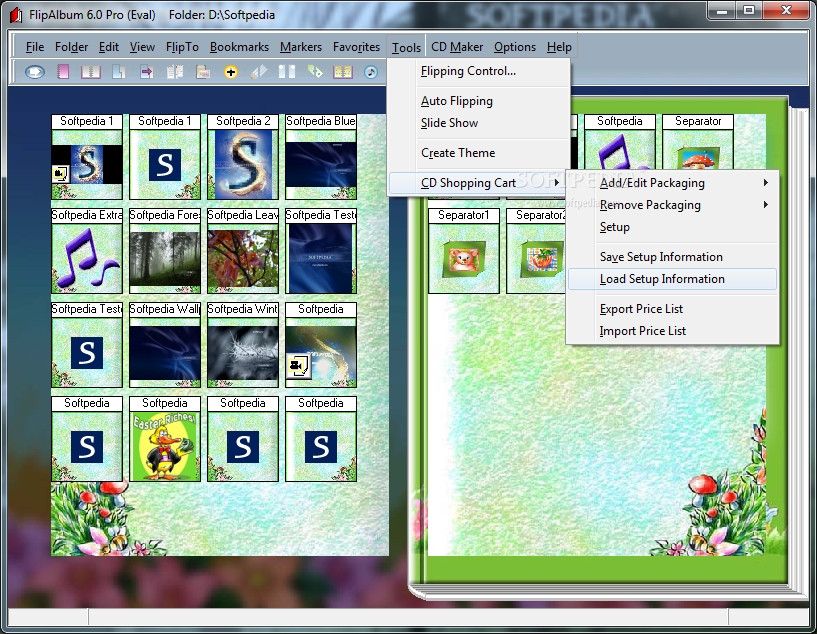
Task: Click the yellow thumbnail-grid book toolbar icon
Action: pyautogui.click(x=343, y=71)
